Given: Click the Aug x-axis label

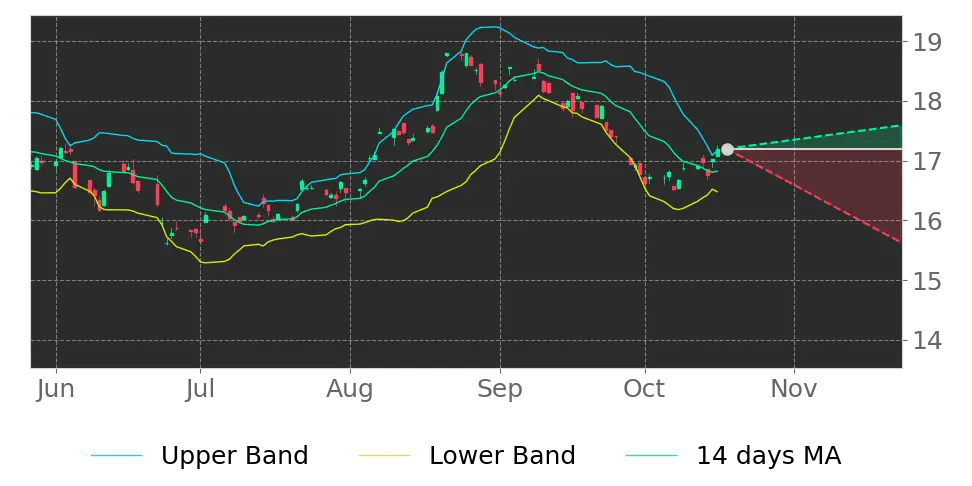Looking at the screenshot, I should (350, 389).
